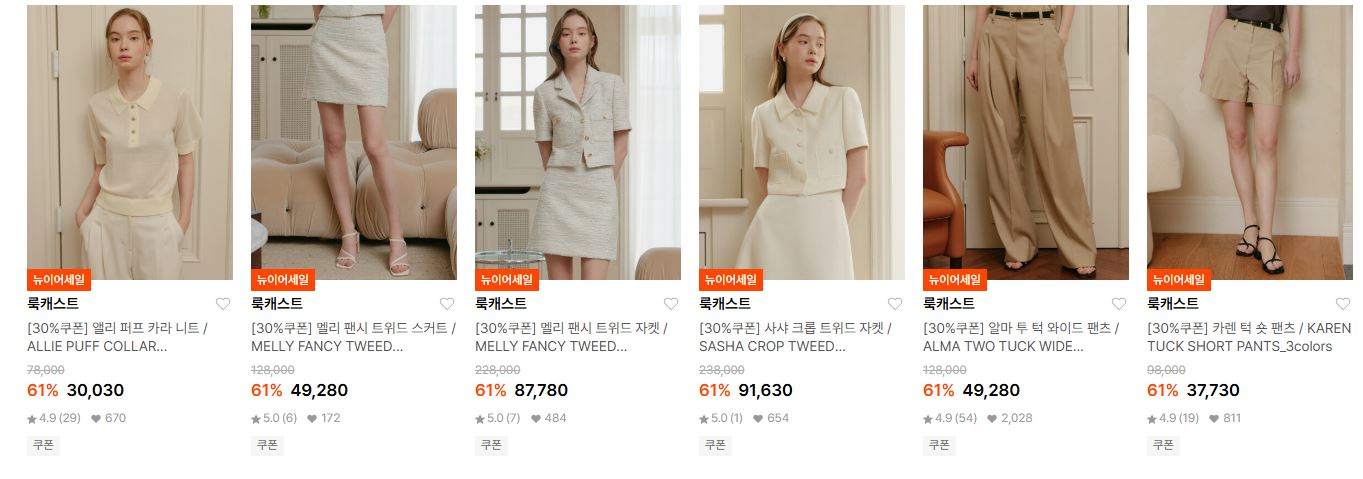This screenshot has height=479, width=1363.
Task: Click brand name 룩캐스트 above Melly Tweed jacket
Action: (x=501, y=303)
